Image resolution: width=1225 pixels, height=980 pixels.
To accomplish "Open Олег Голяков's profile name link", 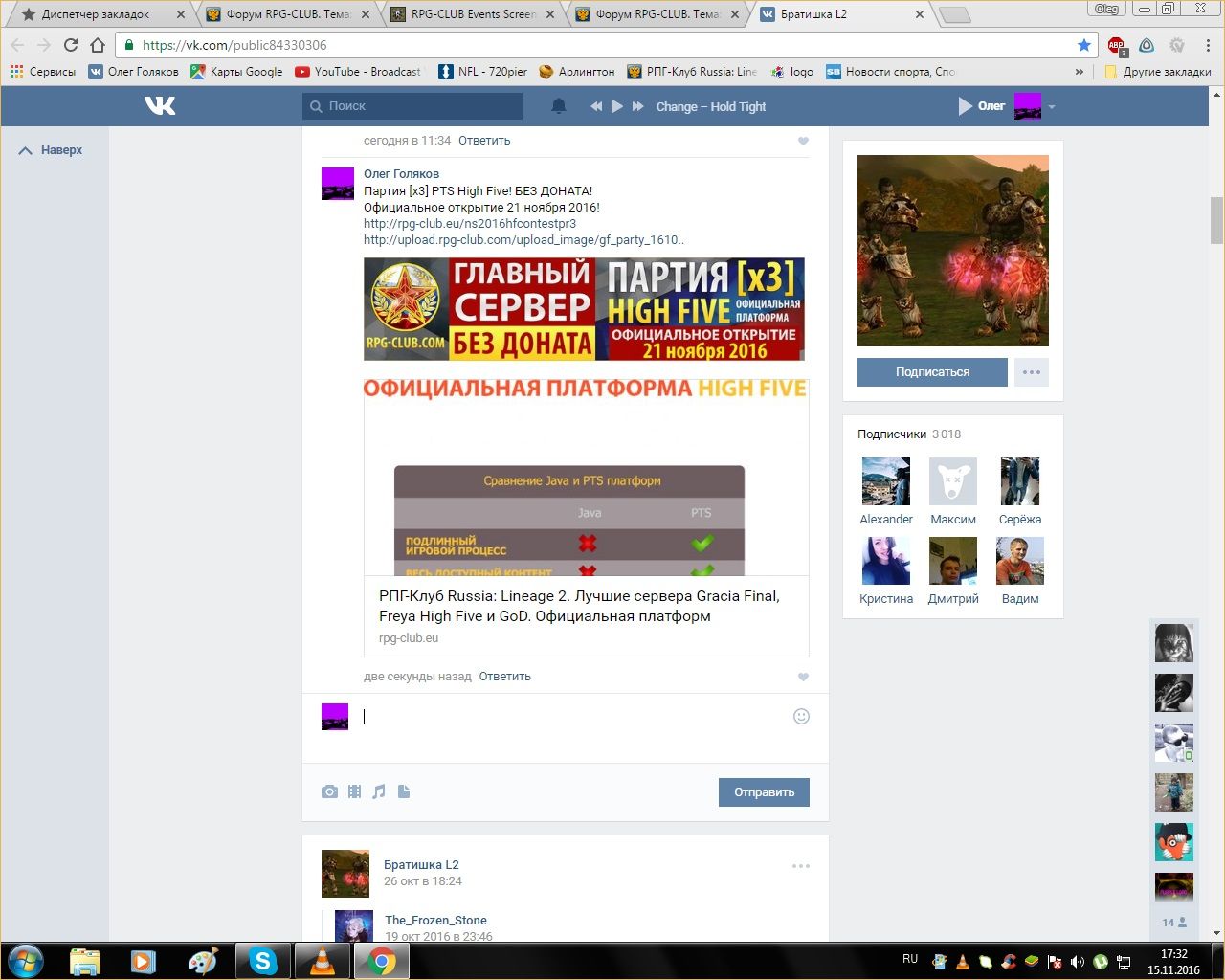I will [x=401, y=174].
